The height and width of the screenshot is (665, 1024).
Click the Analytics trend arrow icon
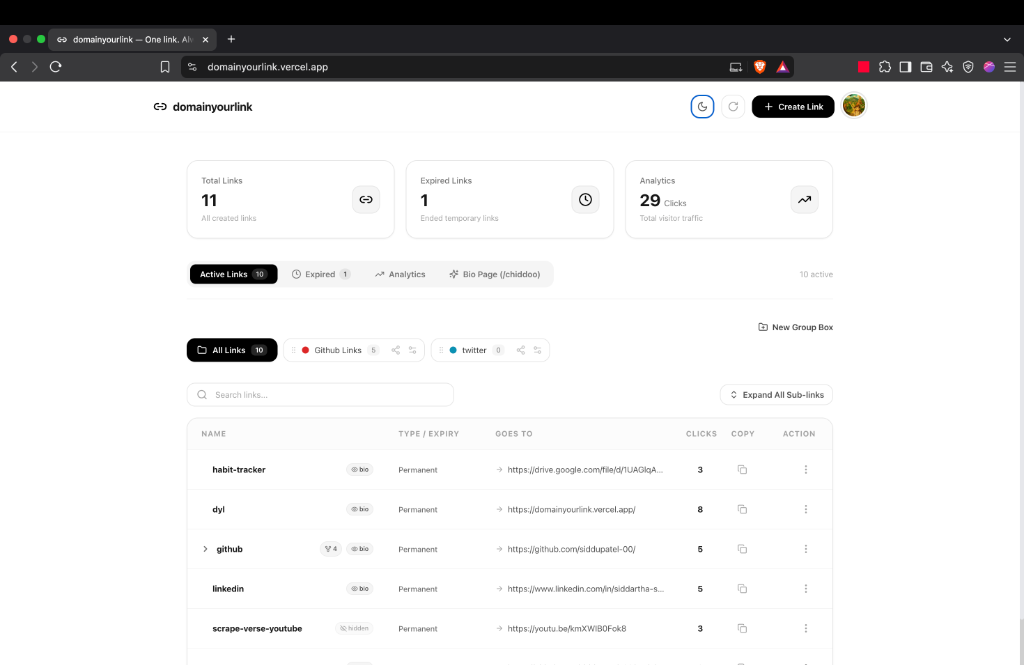805,199
